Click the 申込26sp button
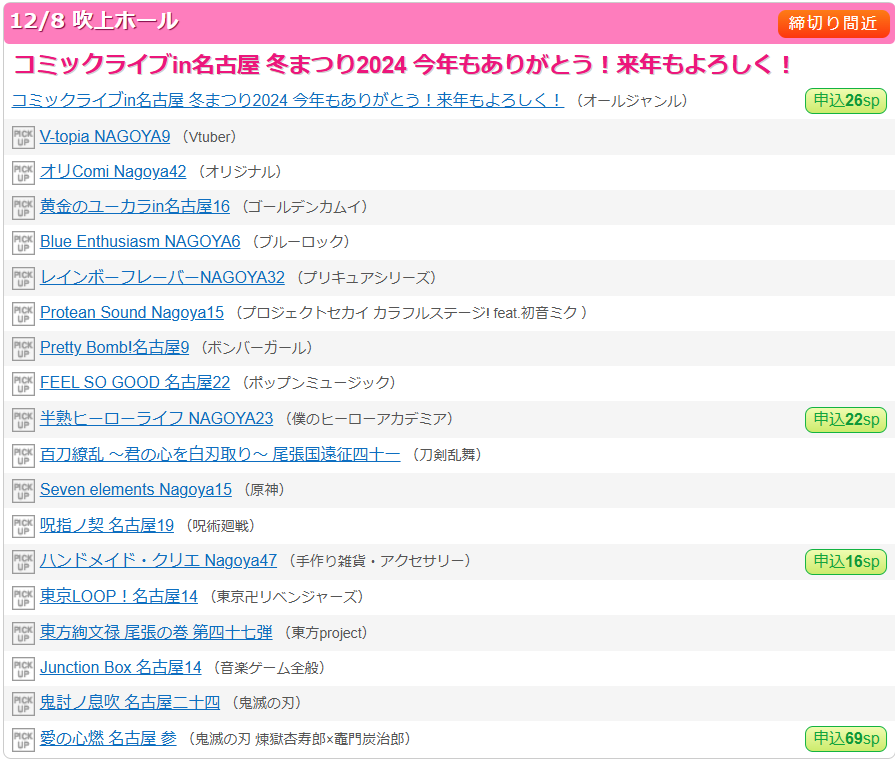 click(846, 101)
